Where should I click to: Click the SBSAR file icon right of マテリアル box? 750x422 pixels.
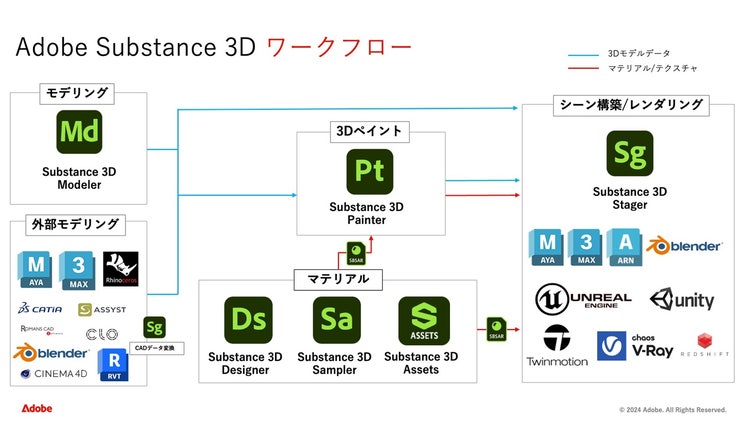click(496, 329)
